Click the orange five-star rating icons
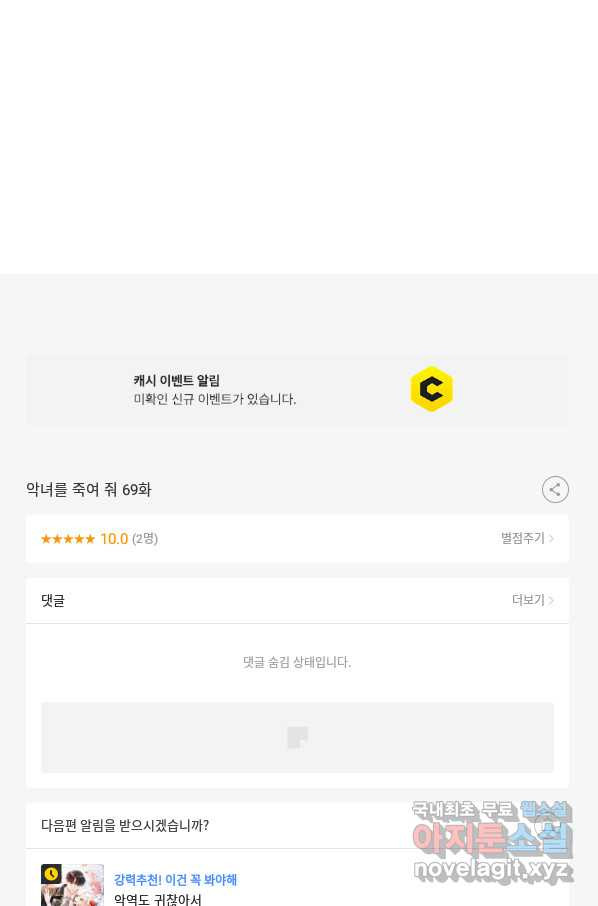The height and width of the screenshot is (906, 598). [68, 539]
